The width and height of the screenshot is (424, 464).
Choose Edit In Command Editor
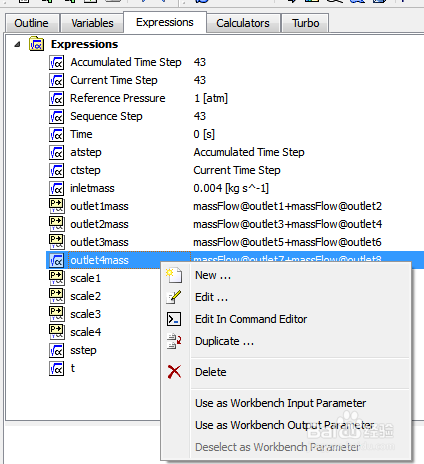coord(286,319)
